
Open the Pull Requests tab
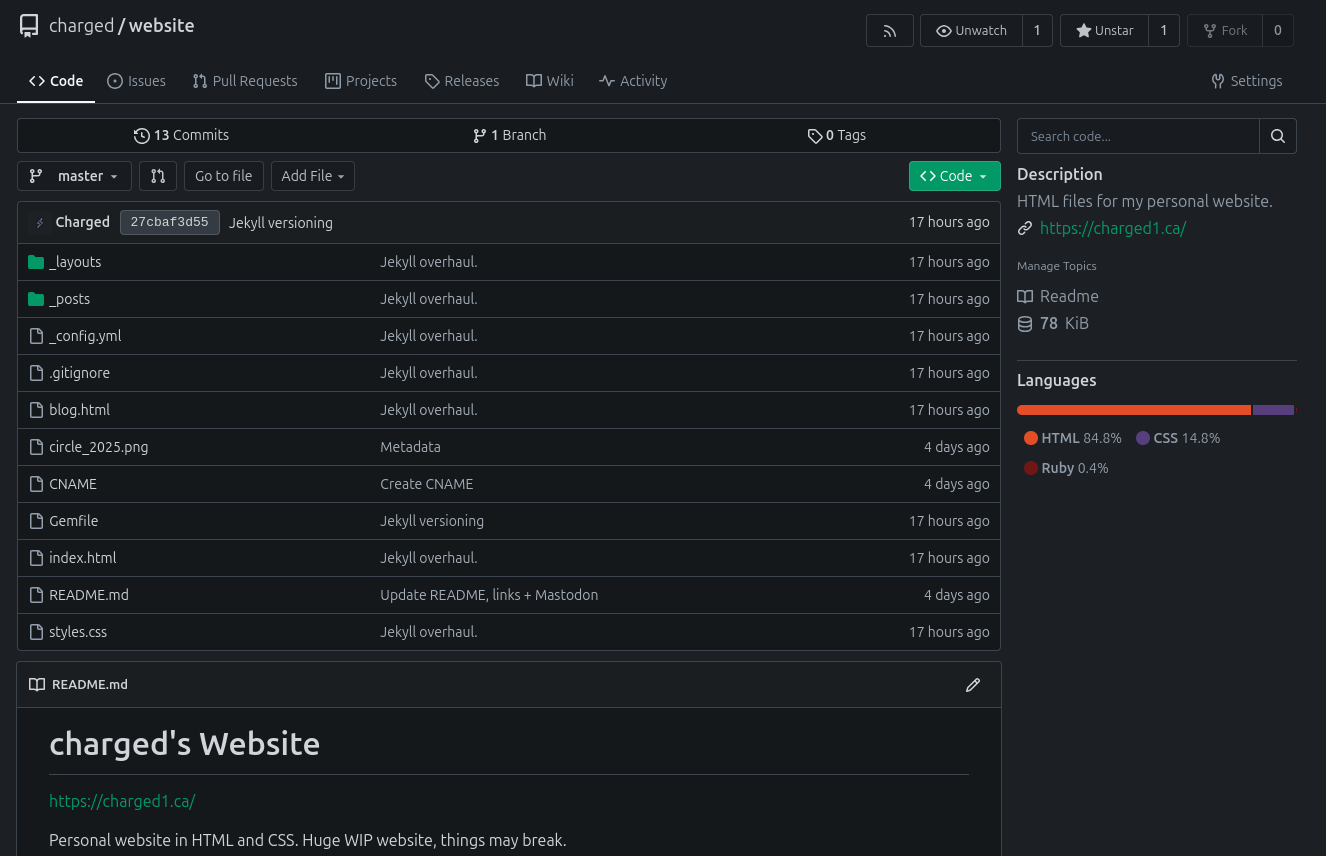point(245,81)
